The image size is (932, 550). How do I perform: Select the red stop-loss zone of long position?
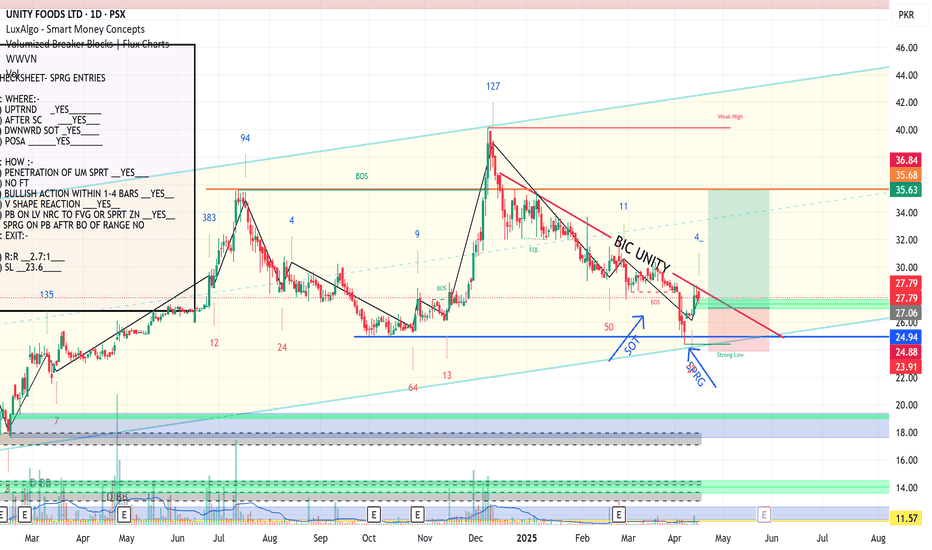coord(739,330)
